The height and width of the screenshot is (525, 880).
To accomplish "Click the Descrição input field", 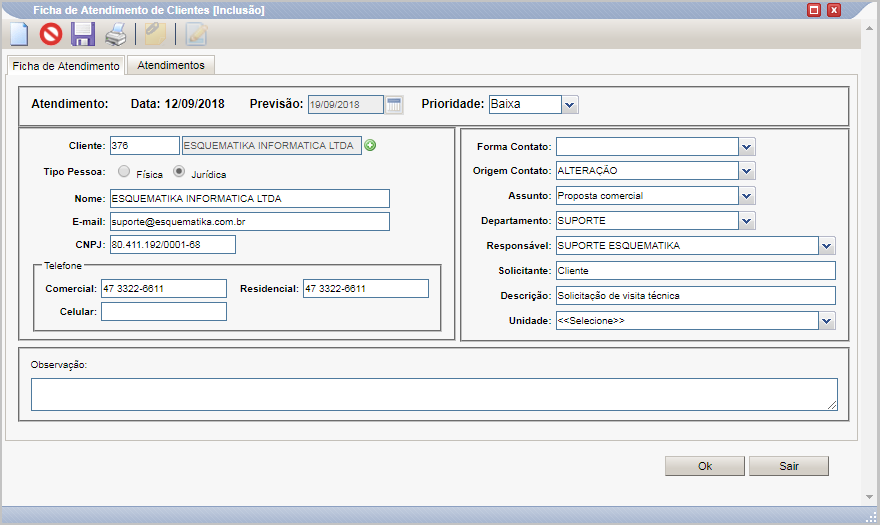I will pos(696,295).
